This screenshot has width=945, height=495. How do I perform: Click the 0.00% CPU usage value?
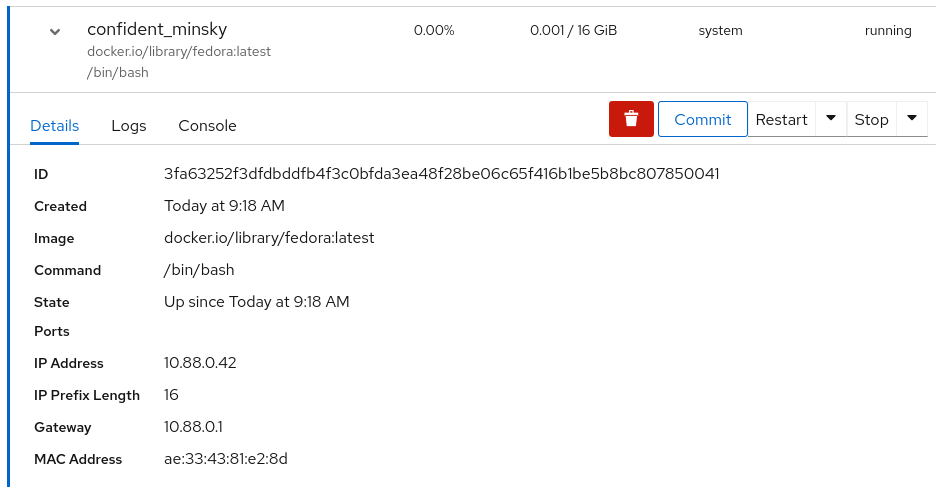(434, 30)
